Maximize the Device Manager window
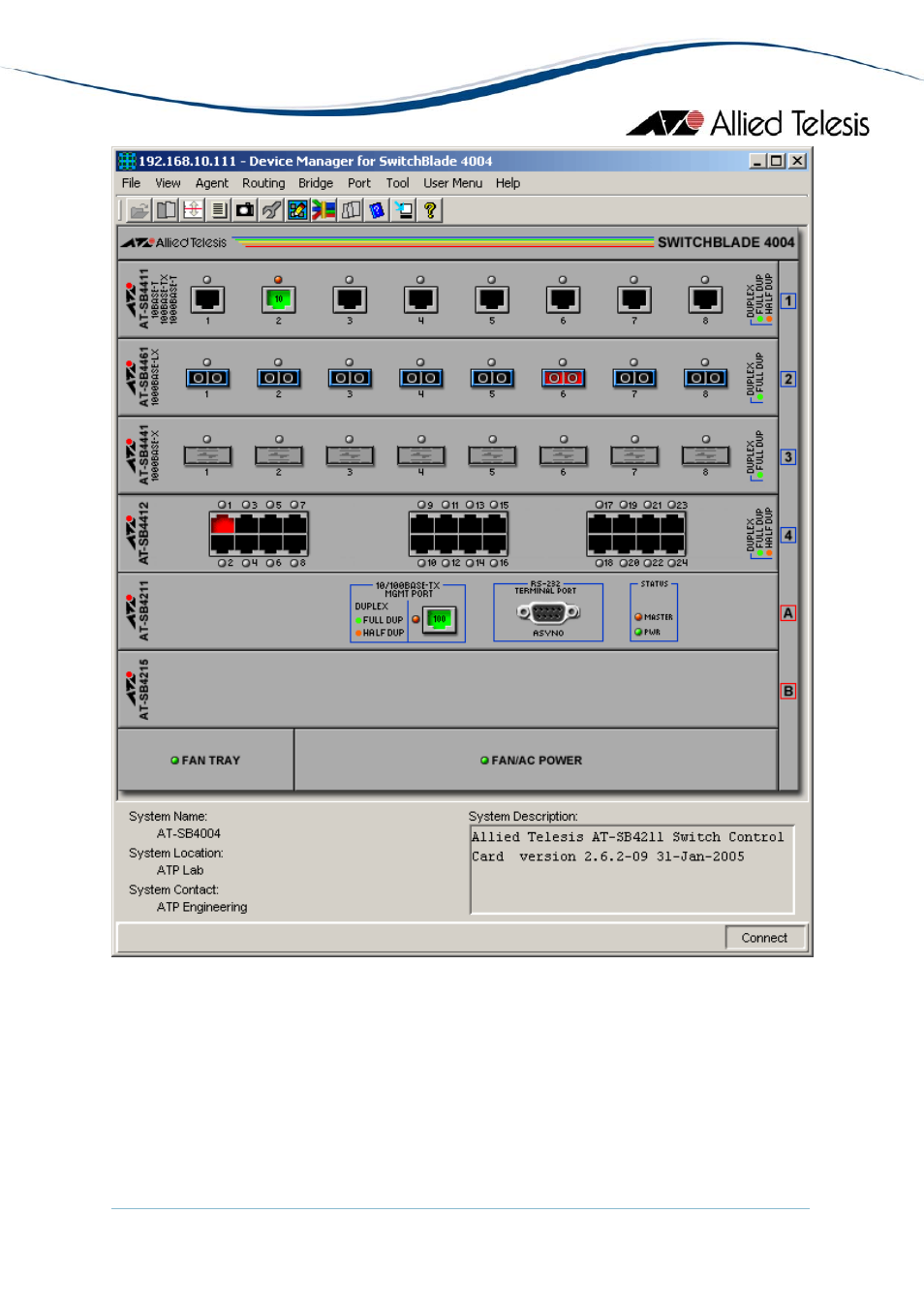Screen dimensions: 924x1308 (x=777, y=161)
